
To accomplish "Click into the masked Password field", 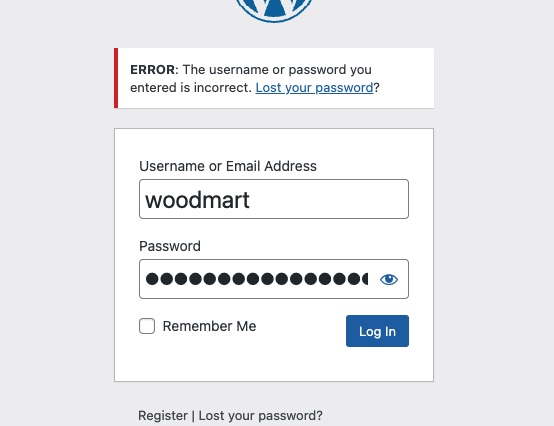I will [x=258, y=279].
